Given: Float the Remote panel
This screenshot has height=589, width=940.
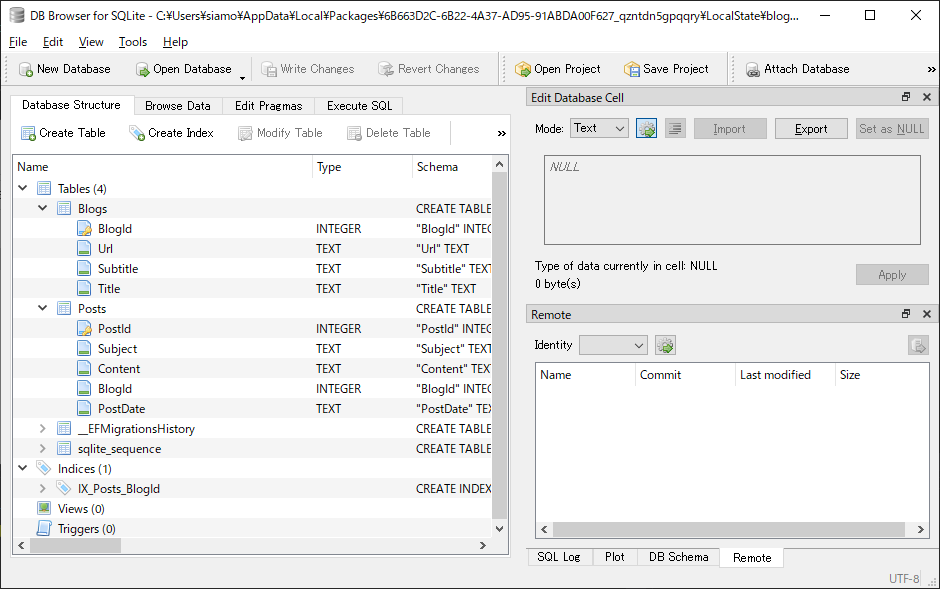Looking at the screenshot, I should 906,313.
